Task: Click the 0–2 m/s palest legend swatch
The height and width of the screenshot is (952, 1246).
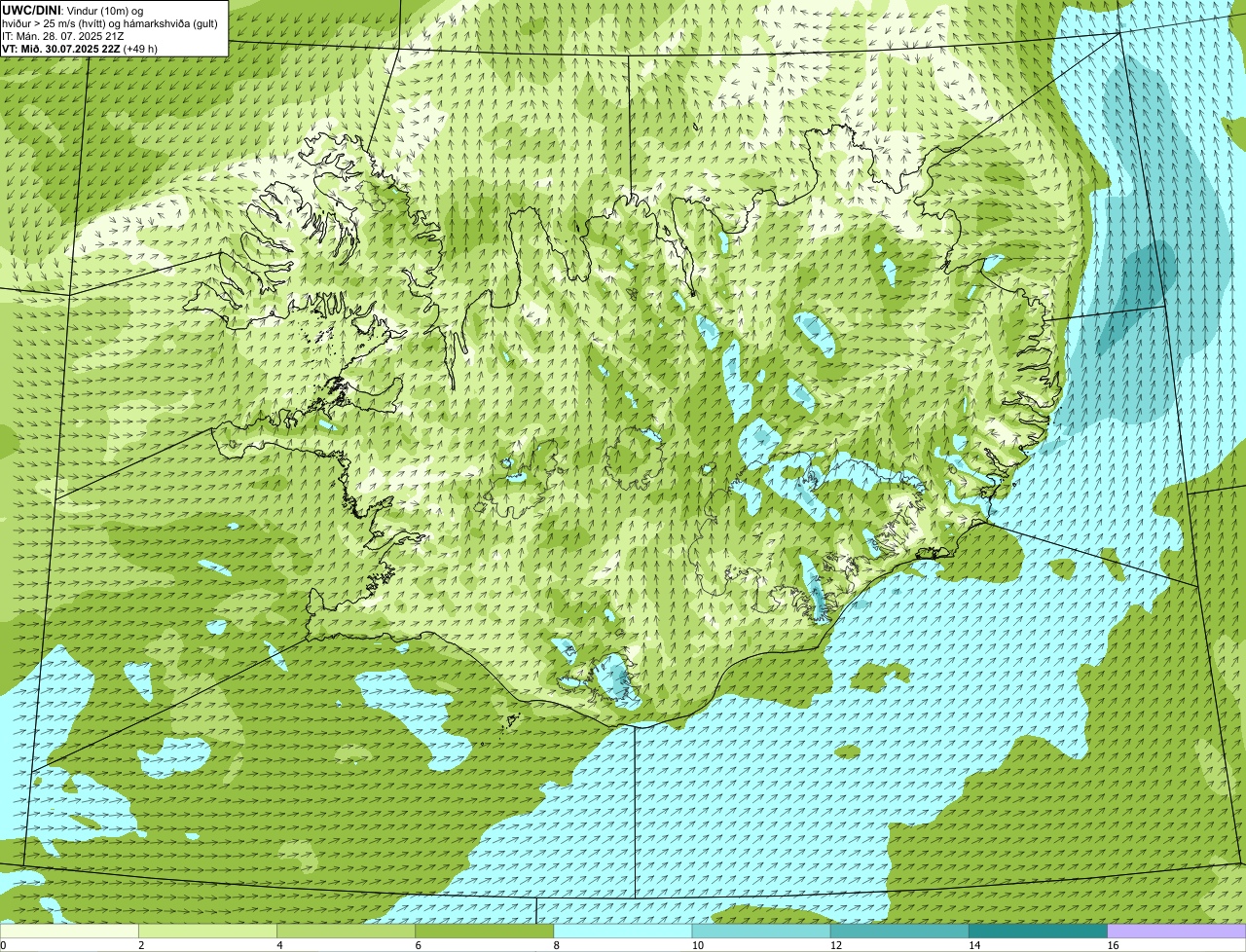Action: coord(69,932)
